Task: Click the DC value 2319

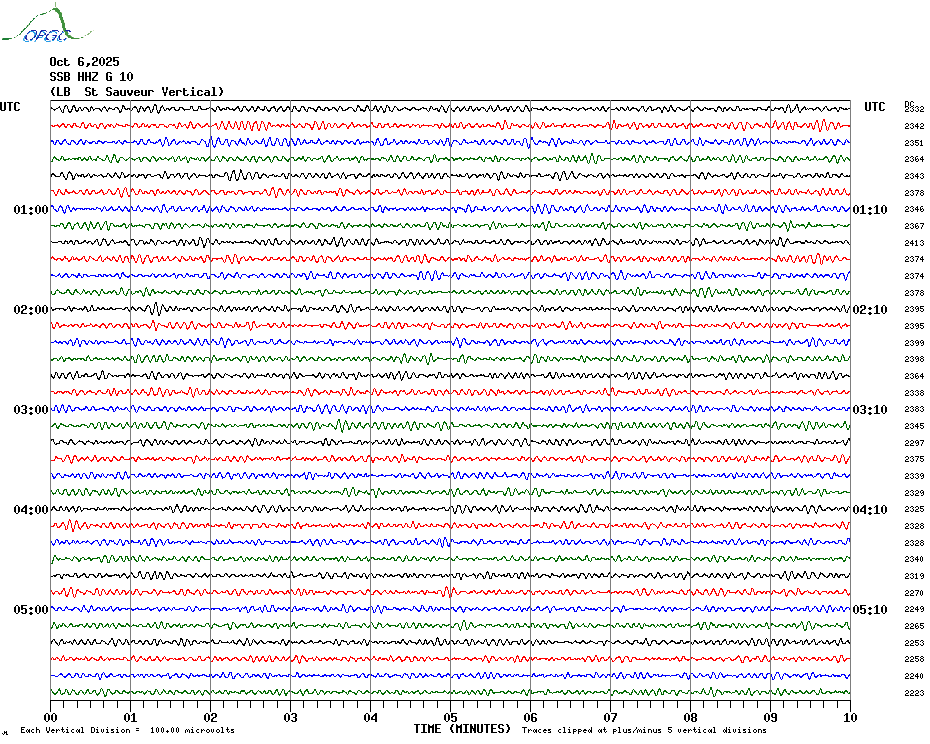Action: point(914,576)
